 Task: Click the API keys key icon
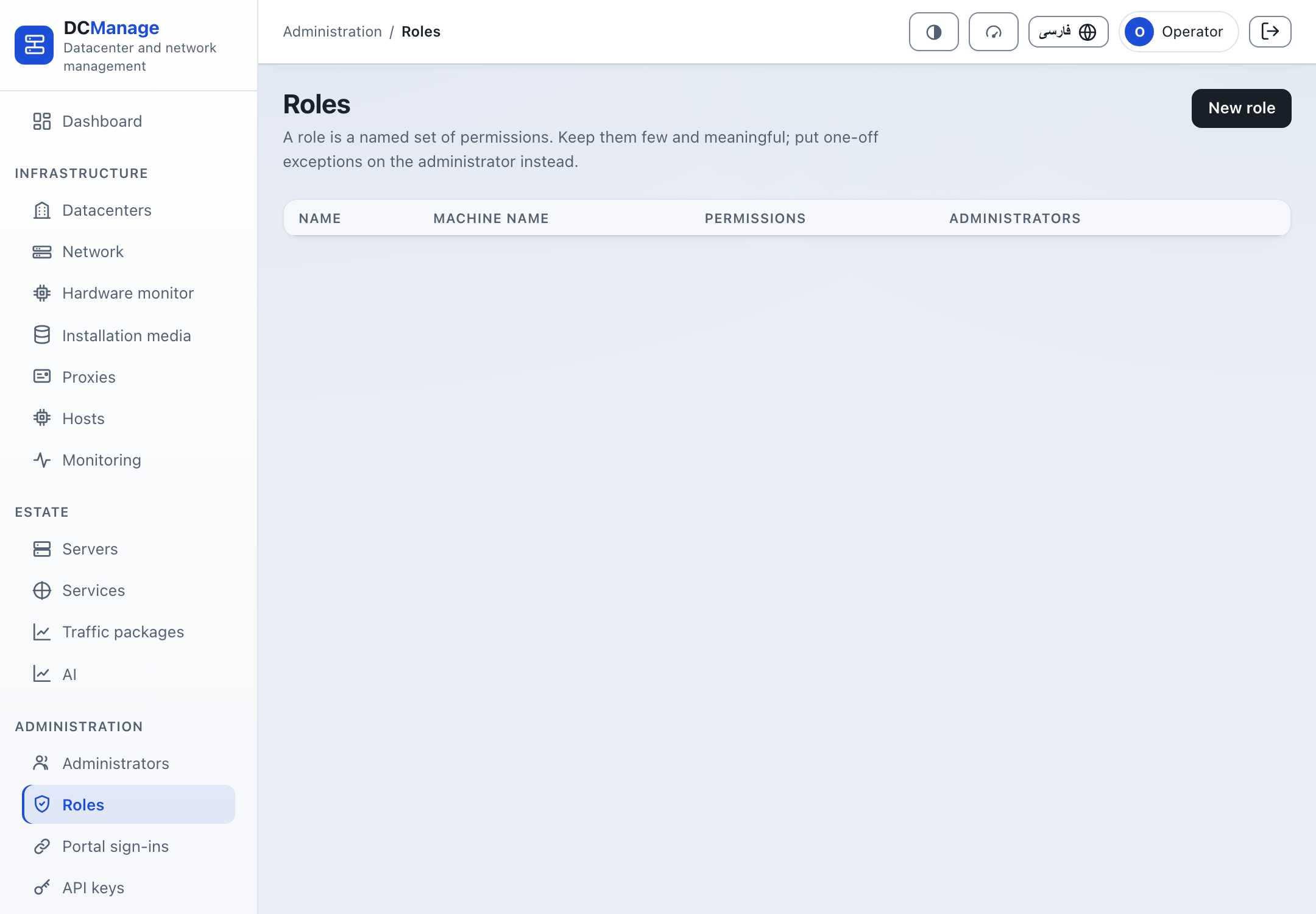point(42,888)
